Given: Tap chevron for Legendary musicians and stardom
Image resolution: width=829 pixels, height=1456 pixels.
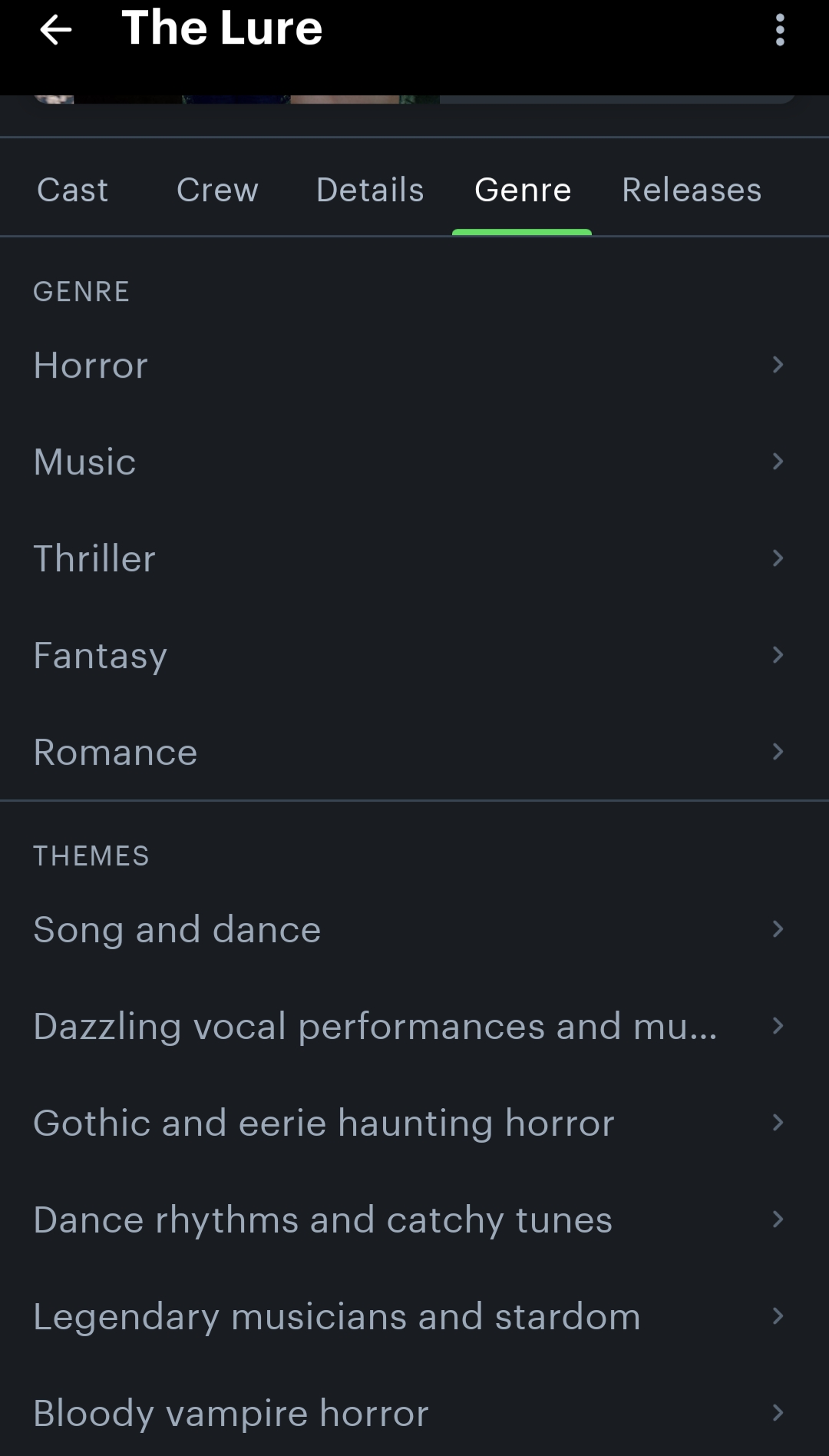Looking at the screenshot, I should (778, 1316).
